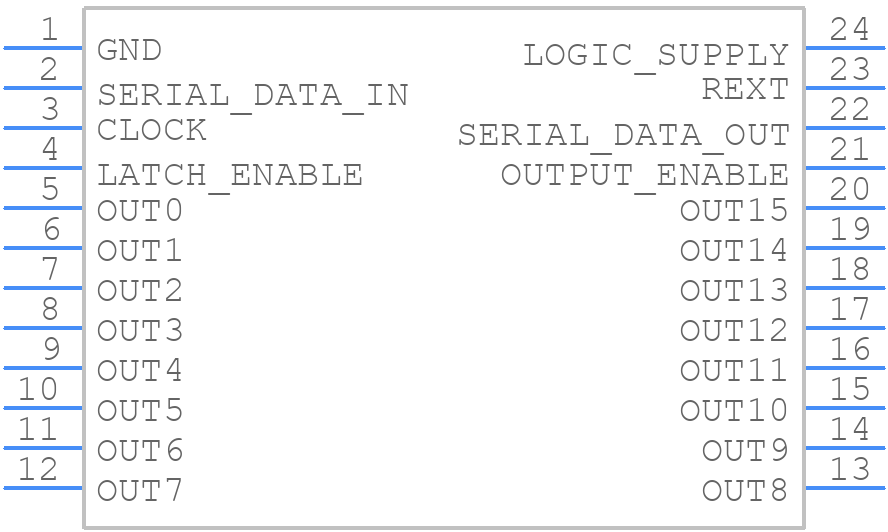Select pin number 12
The image size is (888, 532).
[x=38, y=469]
